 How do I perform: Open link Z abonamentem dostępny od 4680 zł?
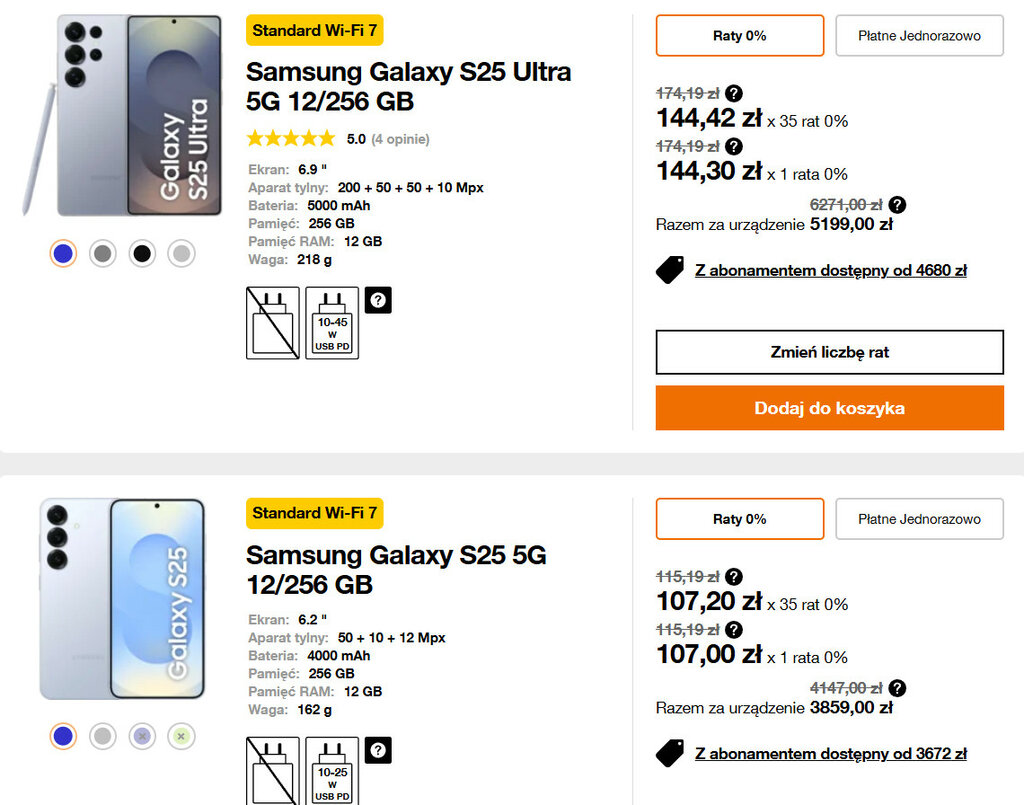point(830,270)
